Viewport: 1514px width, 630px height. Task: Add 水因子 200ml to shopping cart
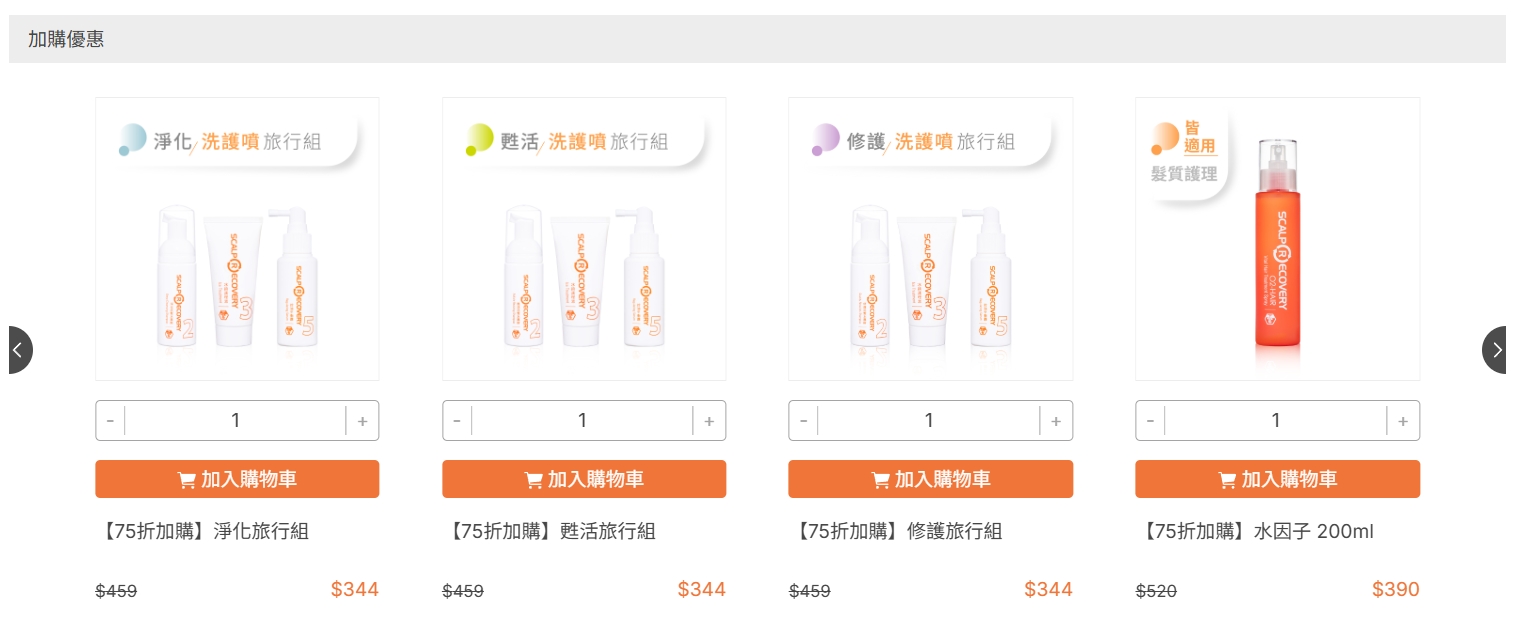click(1277, 479)
